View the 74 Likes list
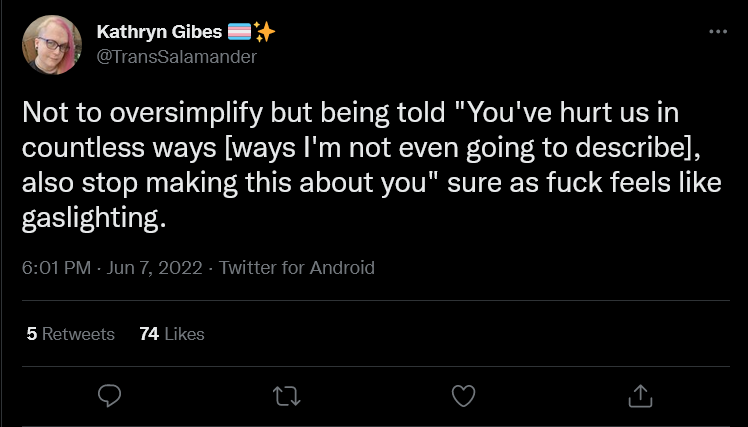This screenshot has width=748, height=427. [x=172, y=334]
